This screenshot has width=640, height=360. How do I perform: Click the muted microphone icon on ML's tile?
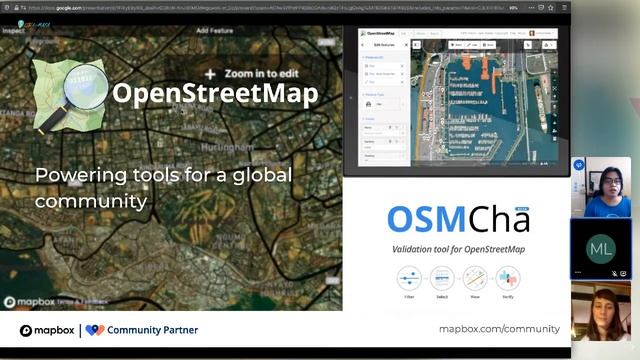(x=615, y=273)
